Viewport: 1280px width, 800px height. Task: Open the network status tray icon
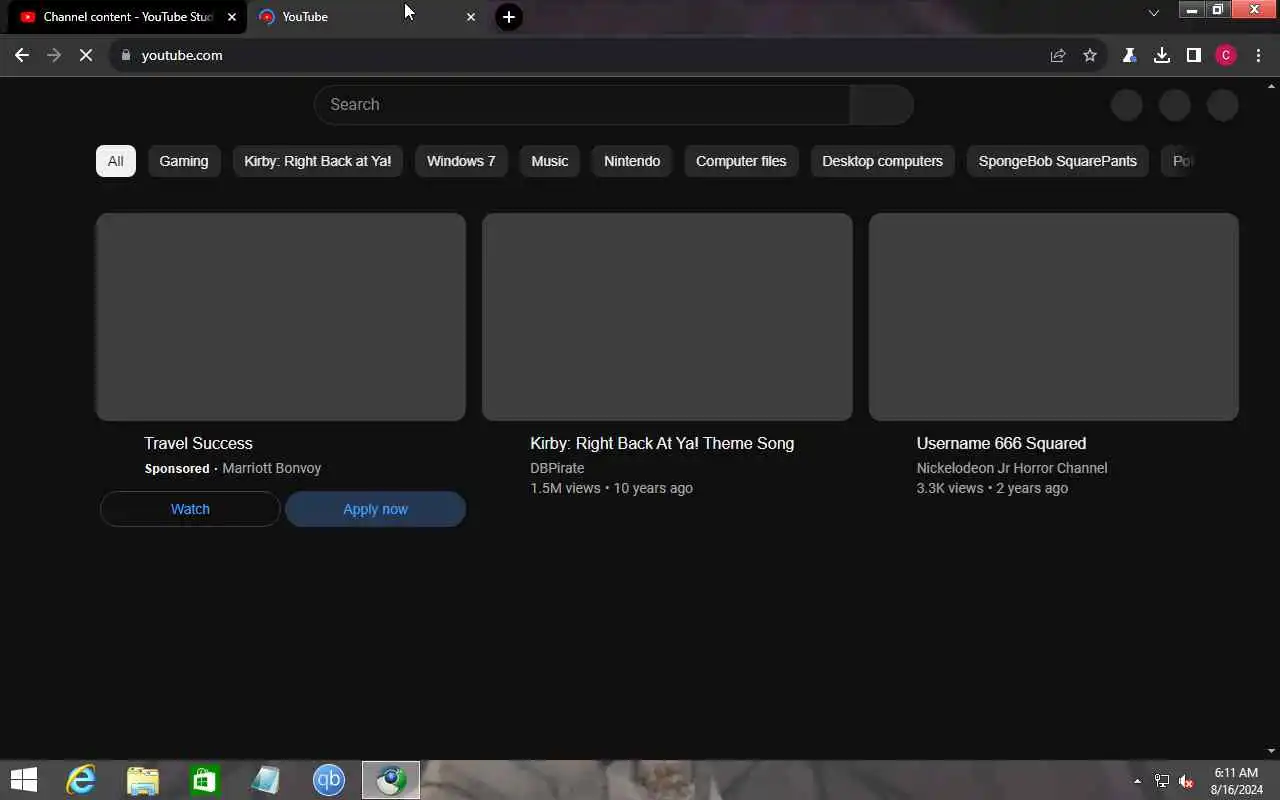[1162, 781]
